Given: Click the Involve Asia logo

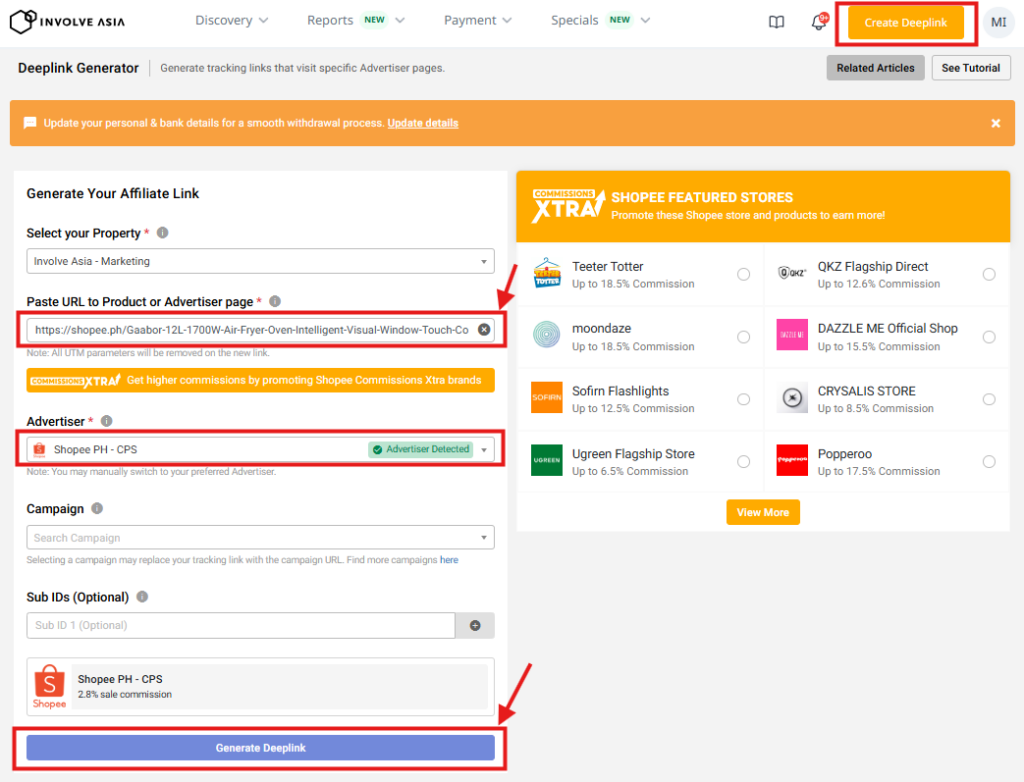Looking at the screenshot, I should (x=67, y=21).
